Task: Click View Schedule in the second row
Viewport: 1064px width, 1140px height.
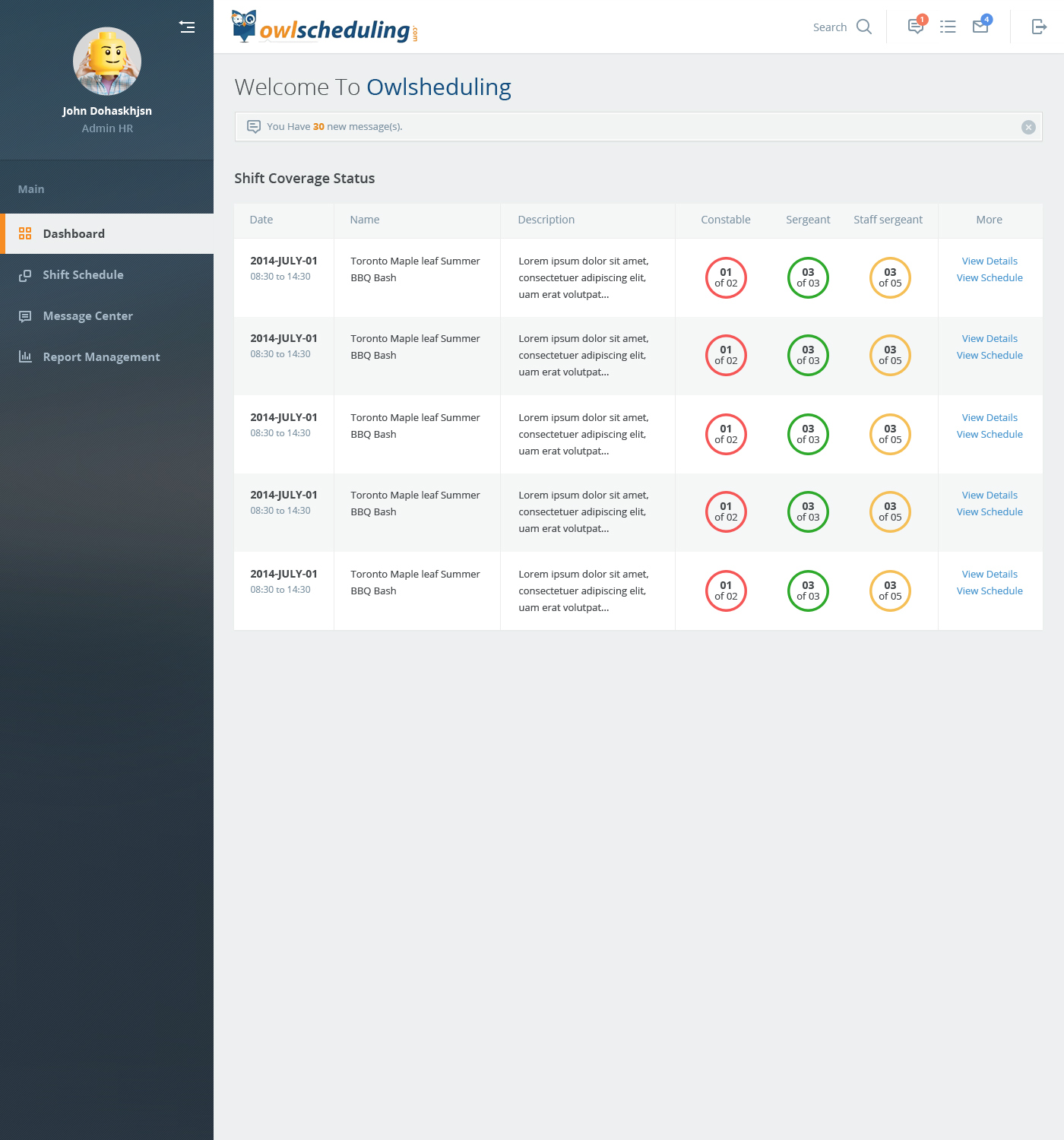Action: tap(990, 355)
